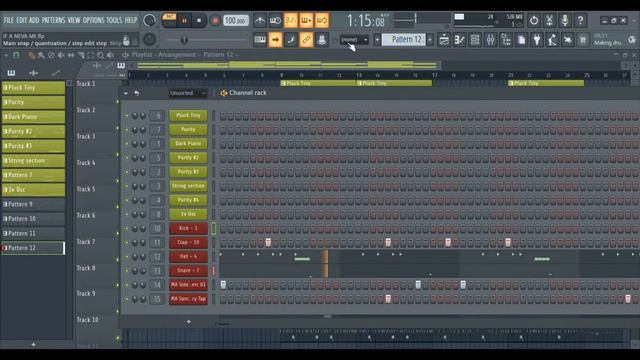Enable typing keyboard to piano icon
Screen dimensions: 640x360
point(260,40)
